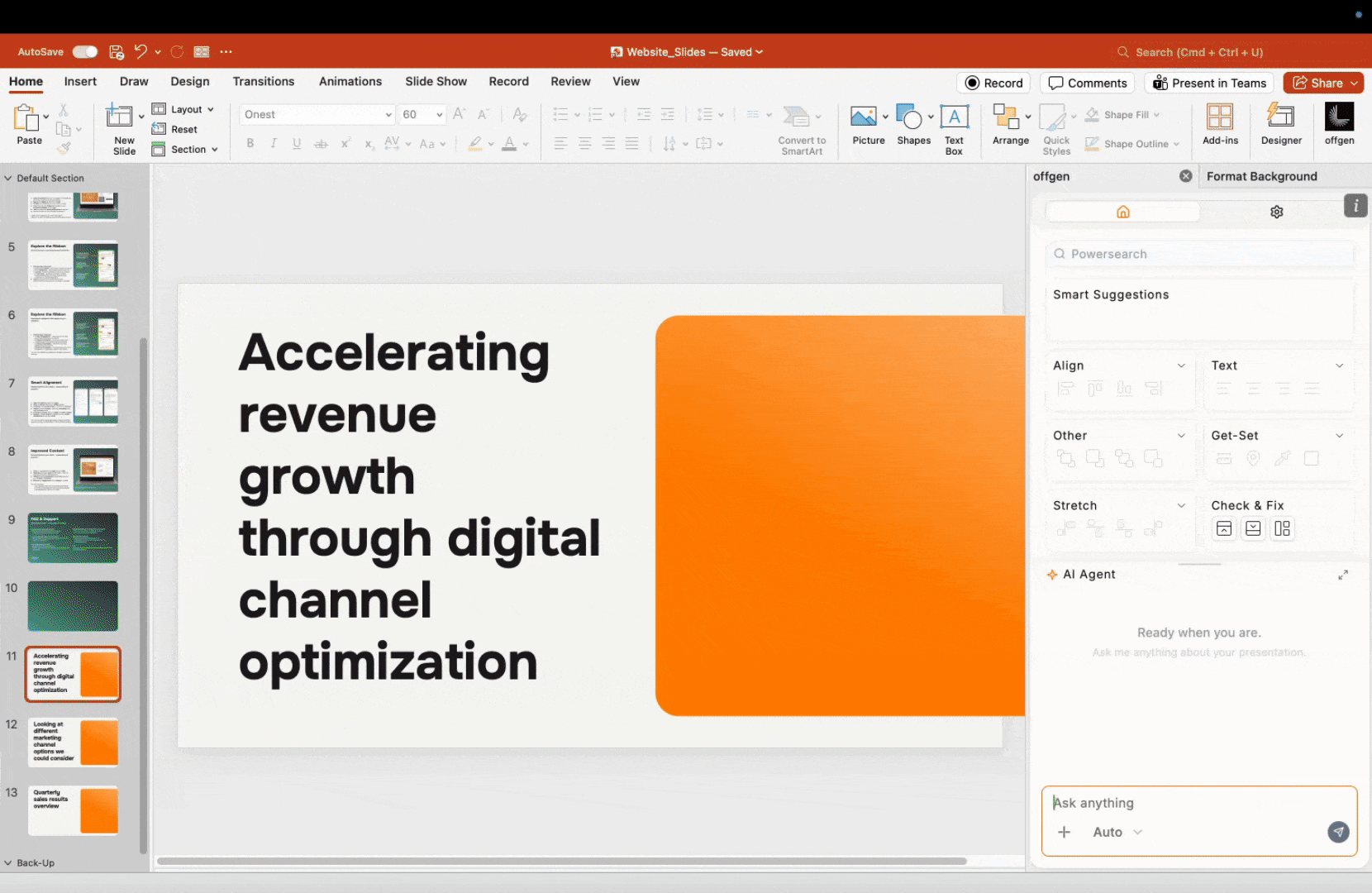1372x893 pixels.
Task: Expand the AI Agent panel to fullscreen
Action: [1343, 575]
